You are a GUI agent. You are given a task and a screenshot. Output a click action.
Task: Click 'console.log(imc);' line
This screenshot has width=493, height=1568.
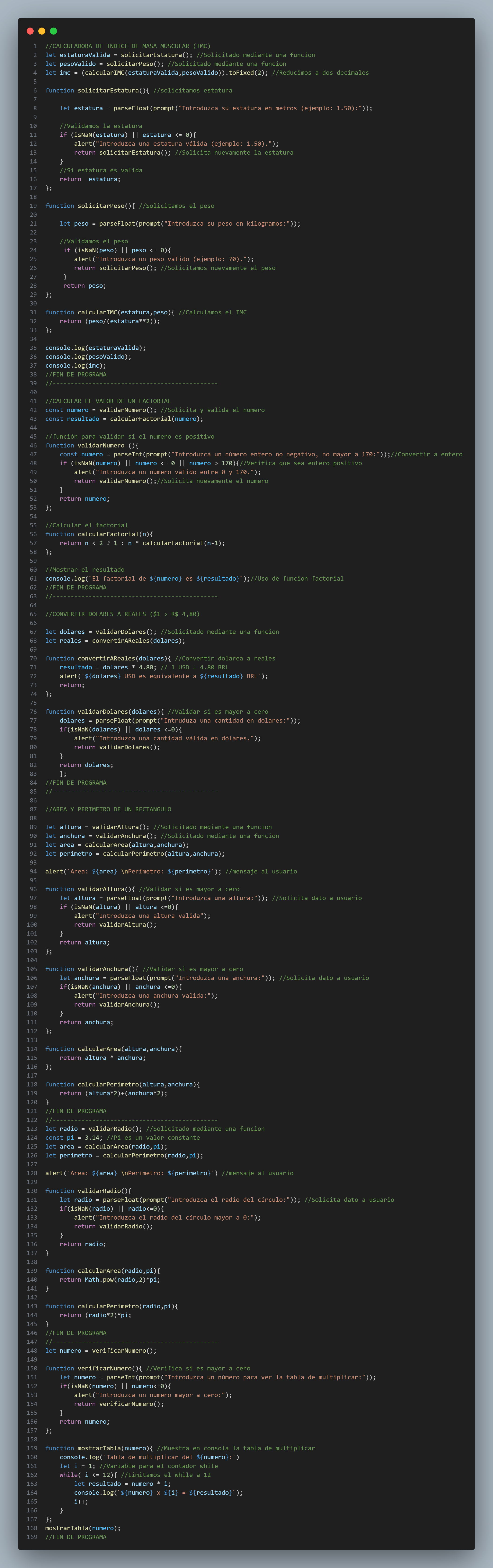[76, 366]
